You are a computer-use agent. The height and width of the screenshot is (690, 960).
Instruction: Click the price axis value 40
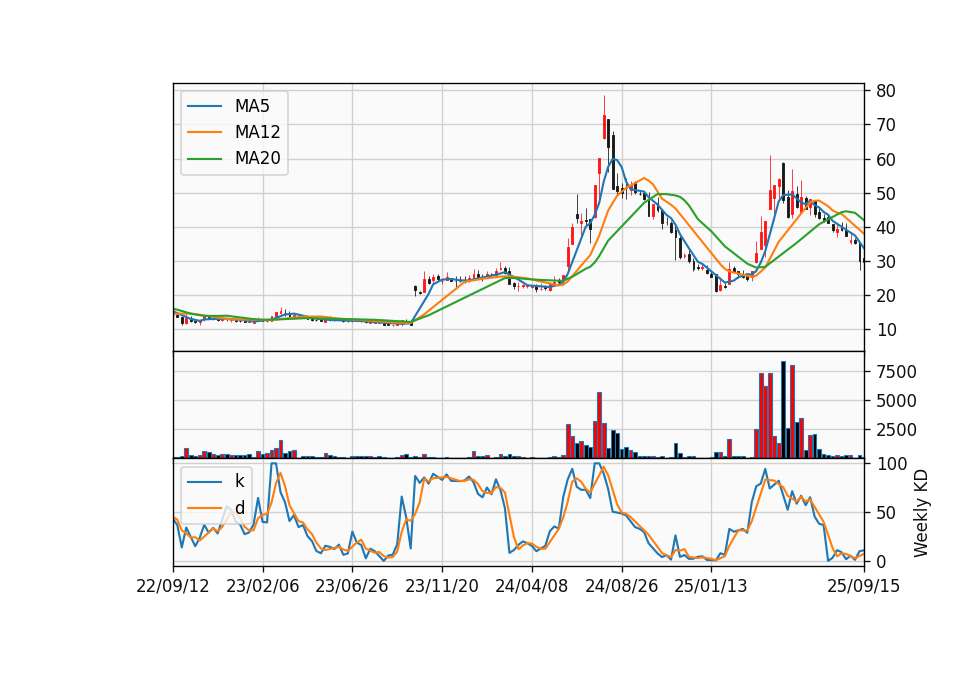(886, 228)
